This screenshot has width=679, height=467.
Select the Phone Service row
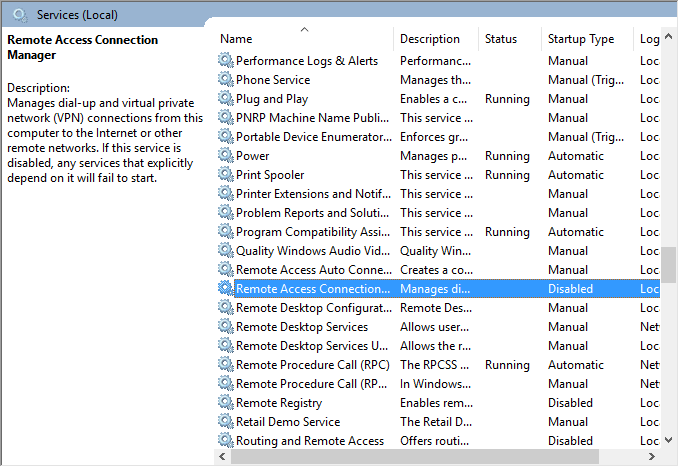pyautogui.click(x=273, y=80)
